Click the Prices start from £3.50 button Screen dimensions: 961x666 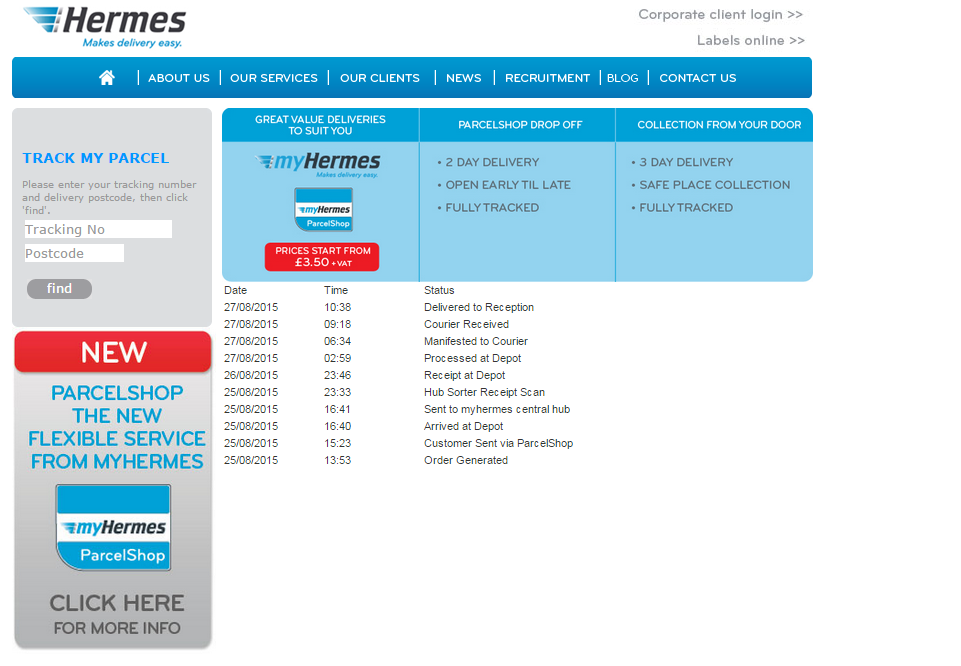pos(322,257)
